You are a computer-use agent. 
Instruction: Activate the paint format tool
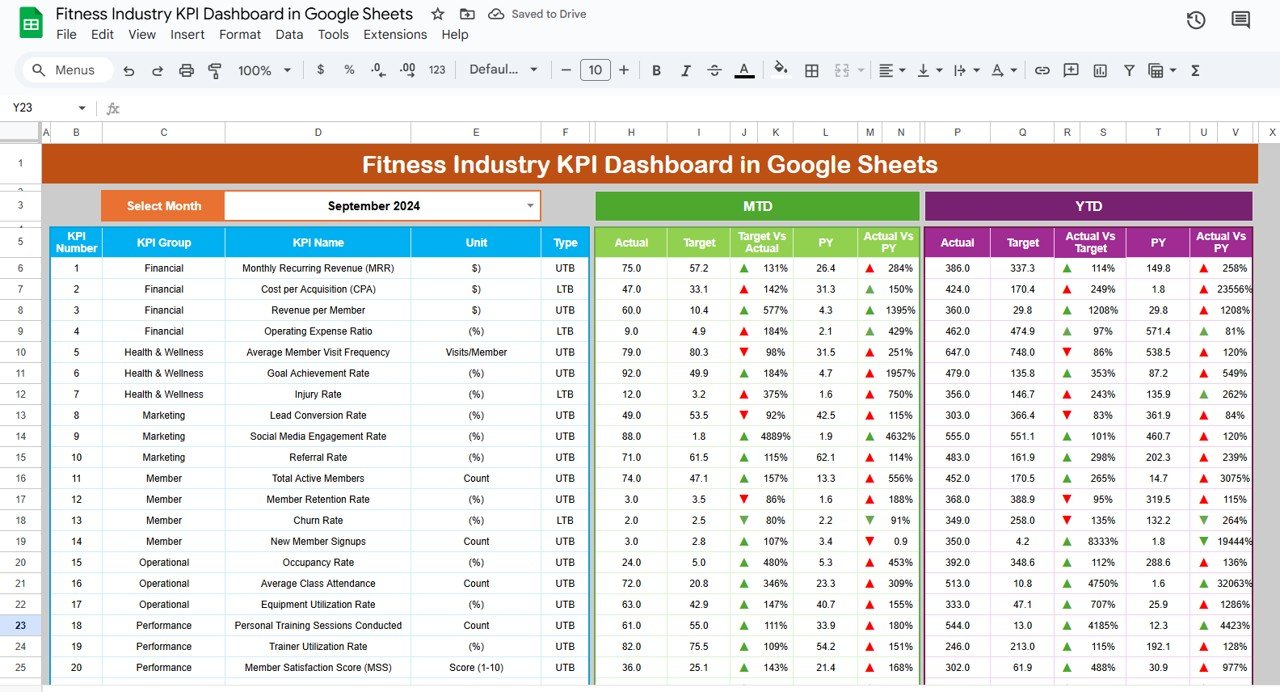214,70
